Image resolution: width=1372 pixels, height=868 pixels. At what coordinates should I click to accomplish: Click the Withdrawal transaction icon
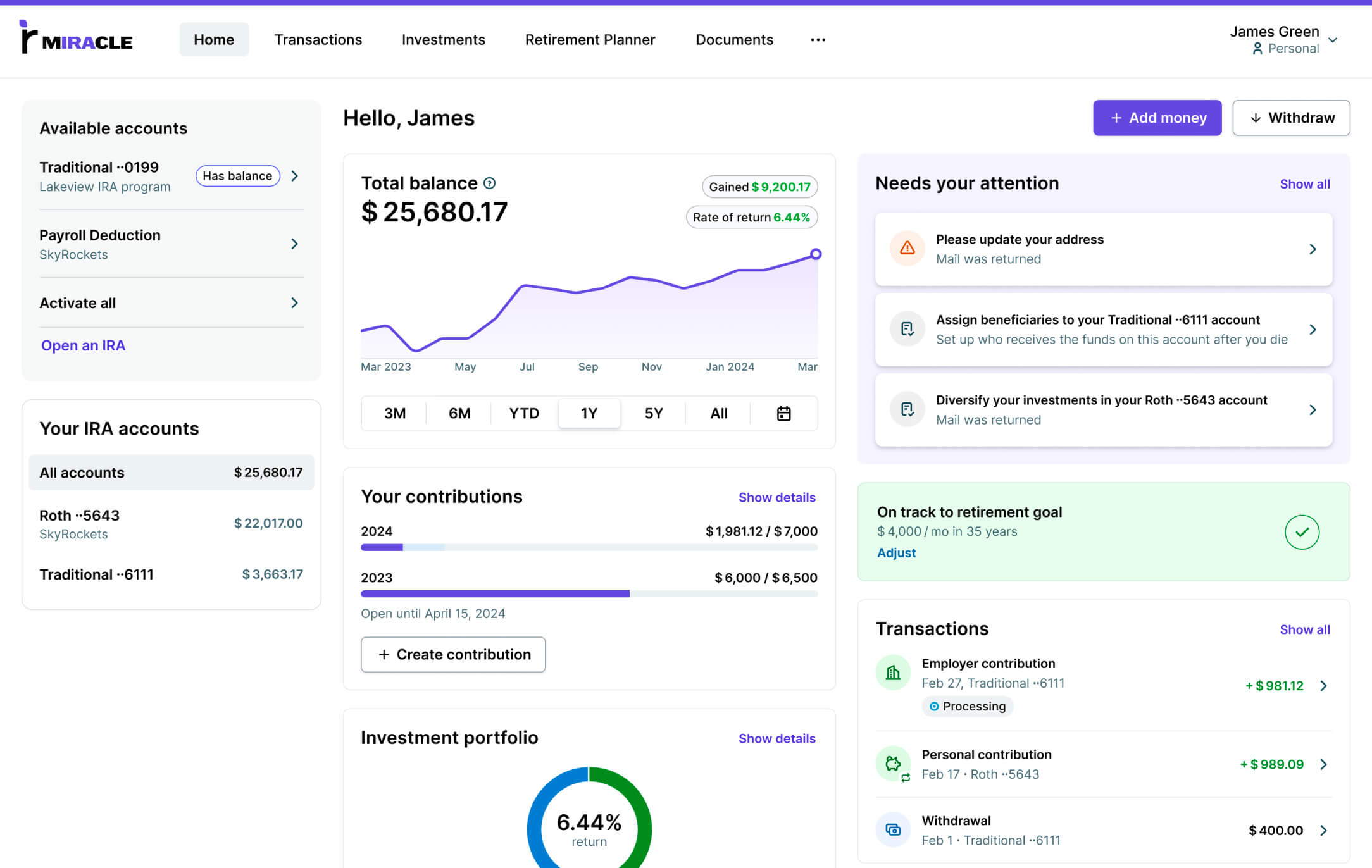(893, 829)
